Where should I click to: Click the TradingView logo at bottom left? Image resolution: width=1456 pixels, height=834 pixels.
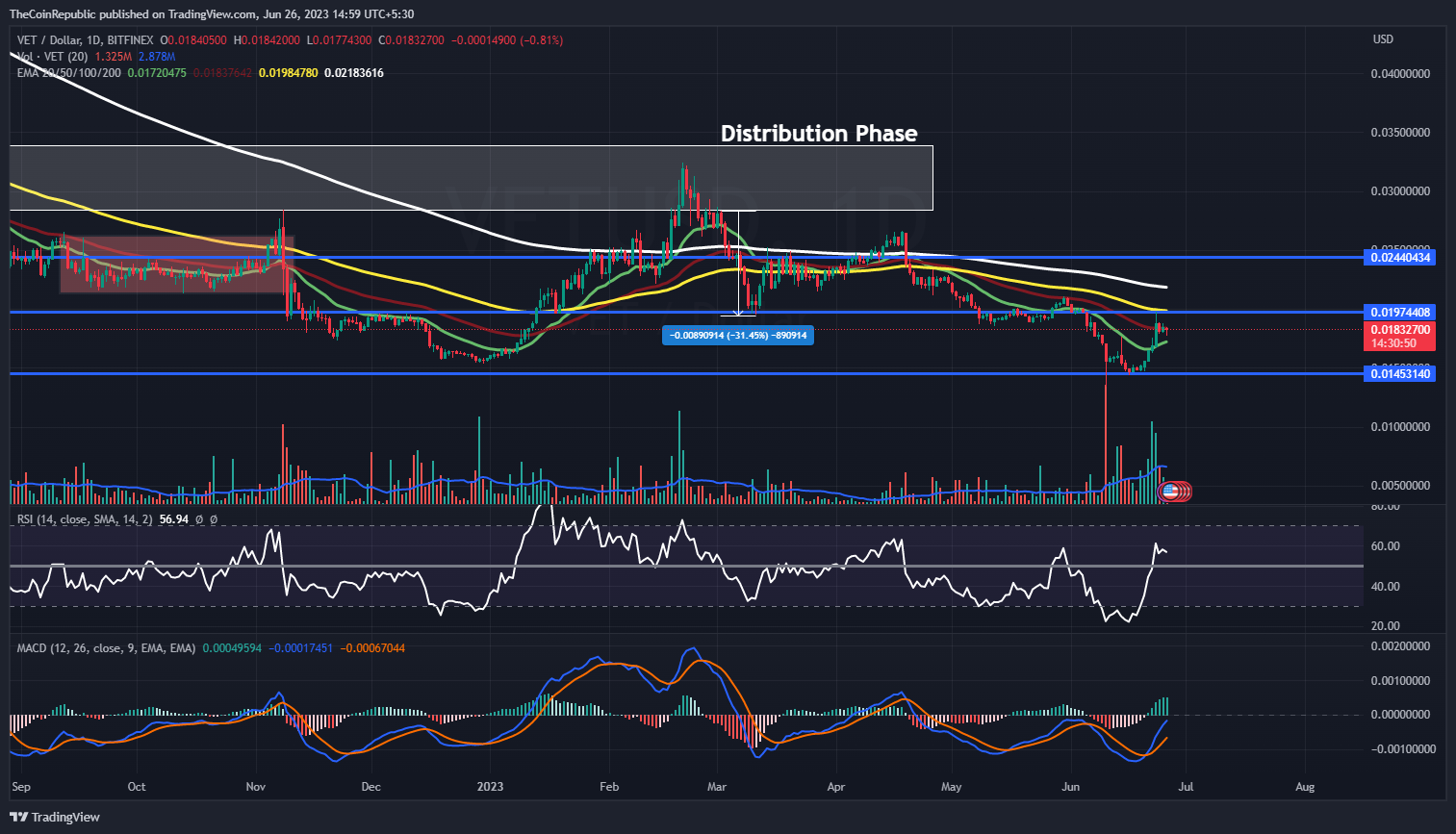55,817
